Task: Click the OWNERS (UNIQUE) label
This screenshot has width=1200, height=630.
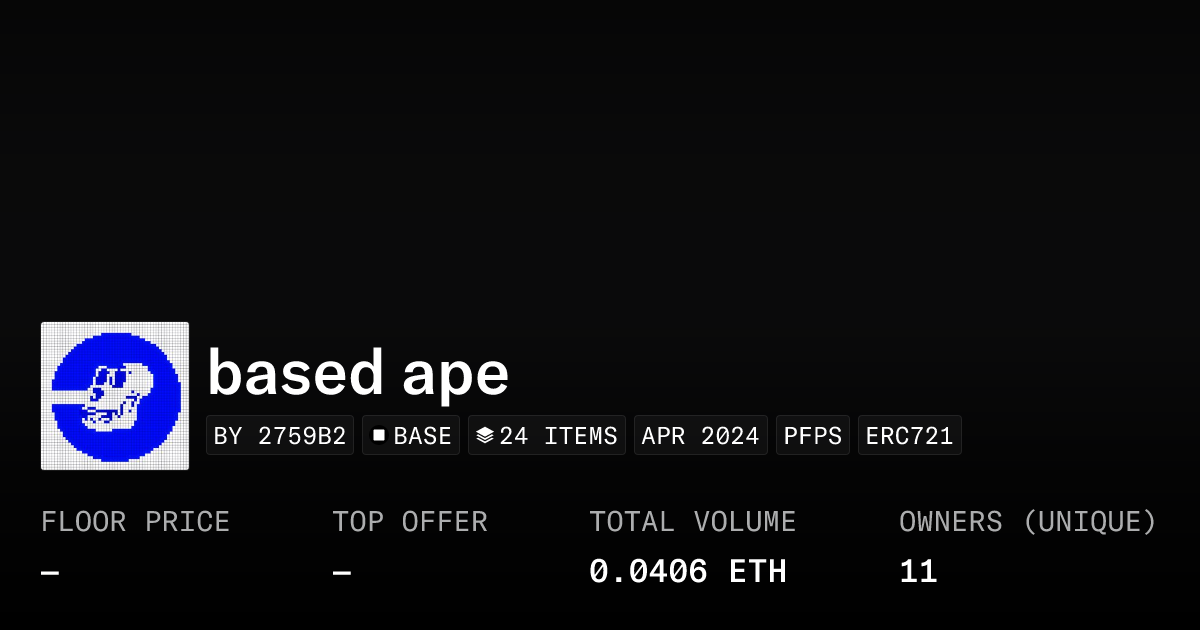Action: pos(1027,522)
